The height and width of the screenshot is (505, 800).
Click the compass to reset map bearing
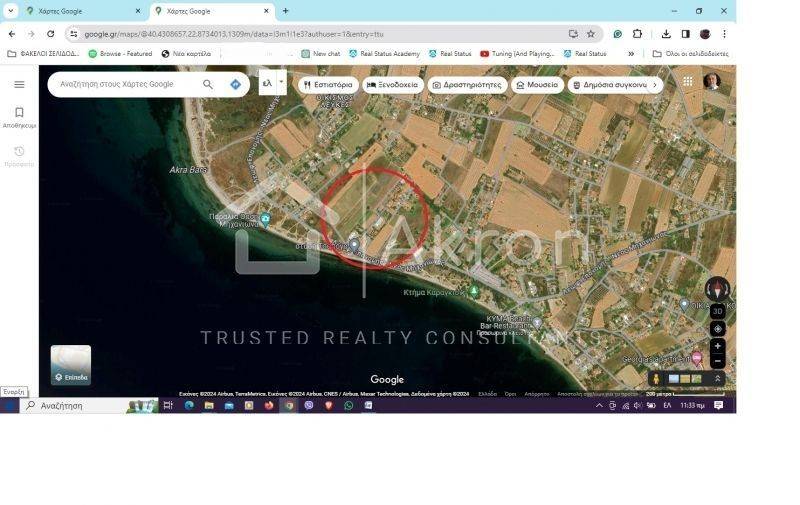(717, 290)
